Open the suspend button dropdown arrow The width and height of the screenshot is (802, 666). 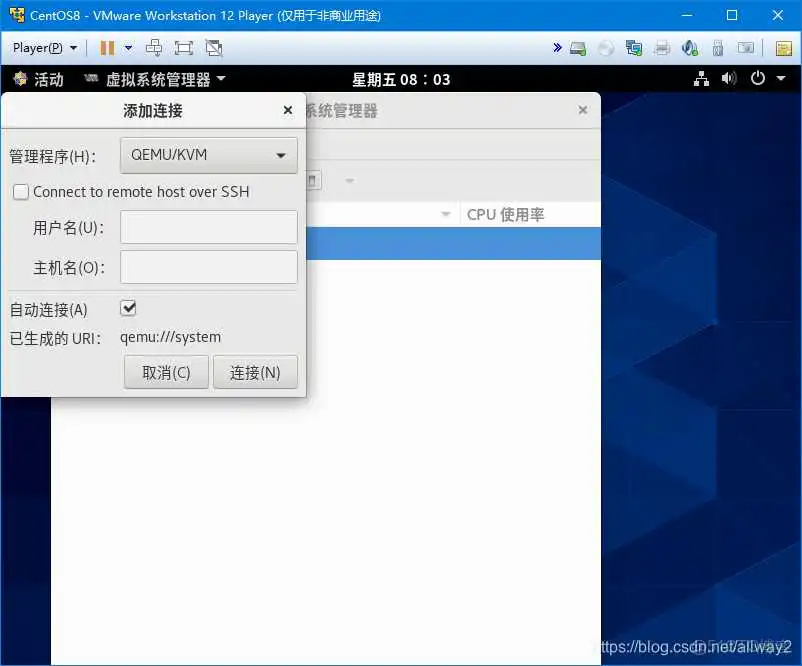click(x=129, y=47)
